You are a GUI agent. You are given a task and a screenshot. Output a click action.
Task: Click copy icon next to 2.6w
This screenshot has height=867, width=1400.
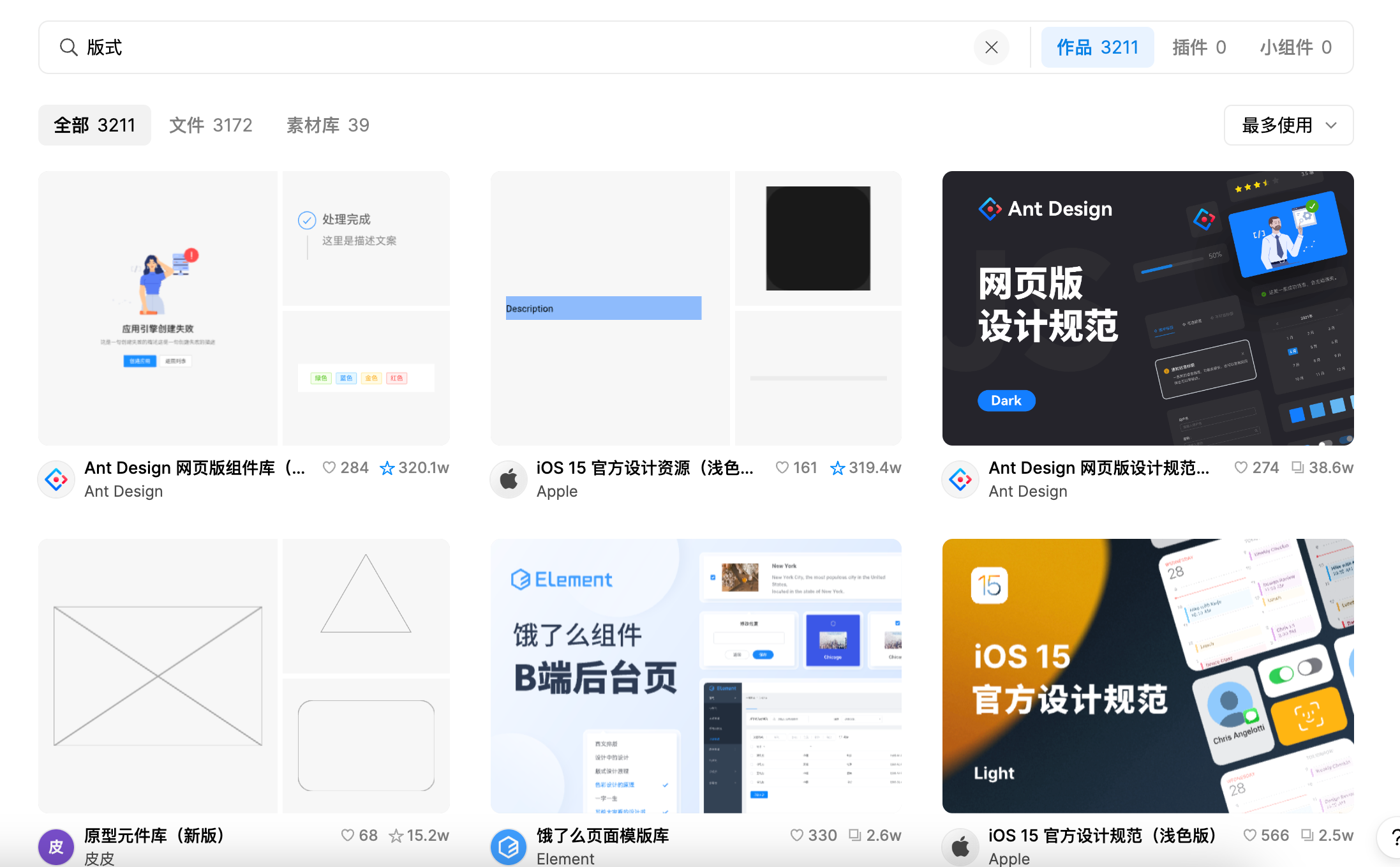(855, 835)
